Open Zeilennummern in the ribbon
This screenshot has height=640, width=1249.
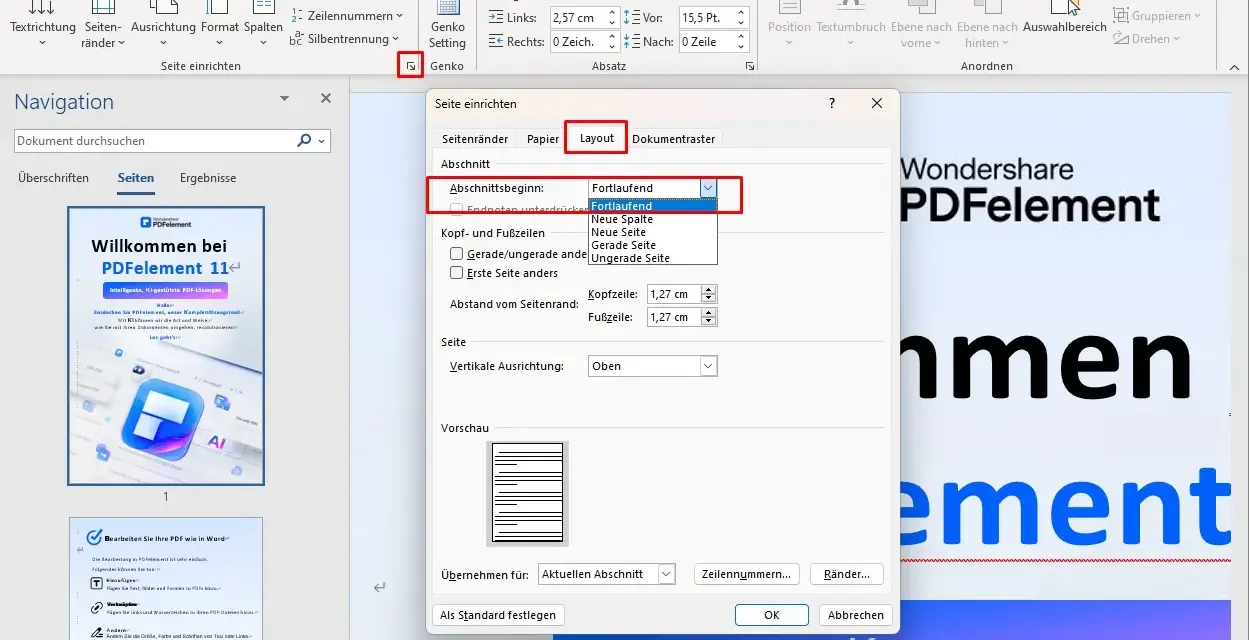[x=347, y=16]
